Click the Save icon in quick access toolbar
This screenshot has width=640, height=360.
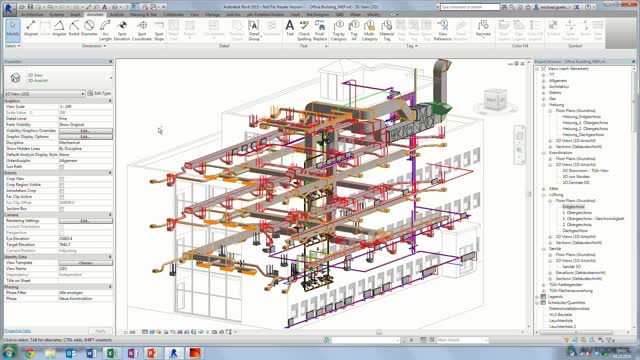pos(30,7)
